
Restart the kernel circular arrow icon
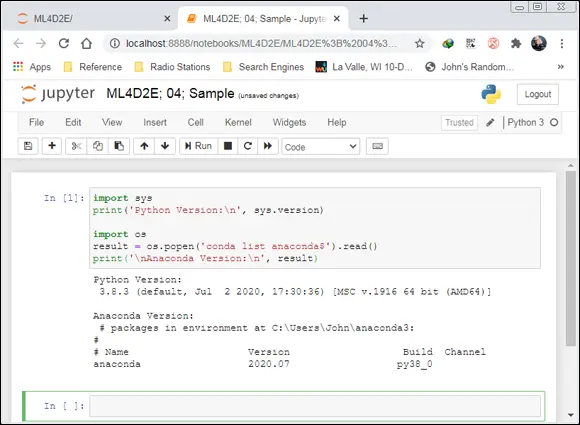tap(248, 146)
